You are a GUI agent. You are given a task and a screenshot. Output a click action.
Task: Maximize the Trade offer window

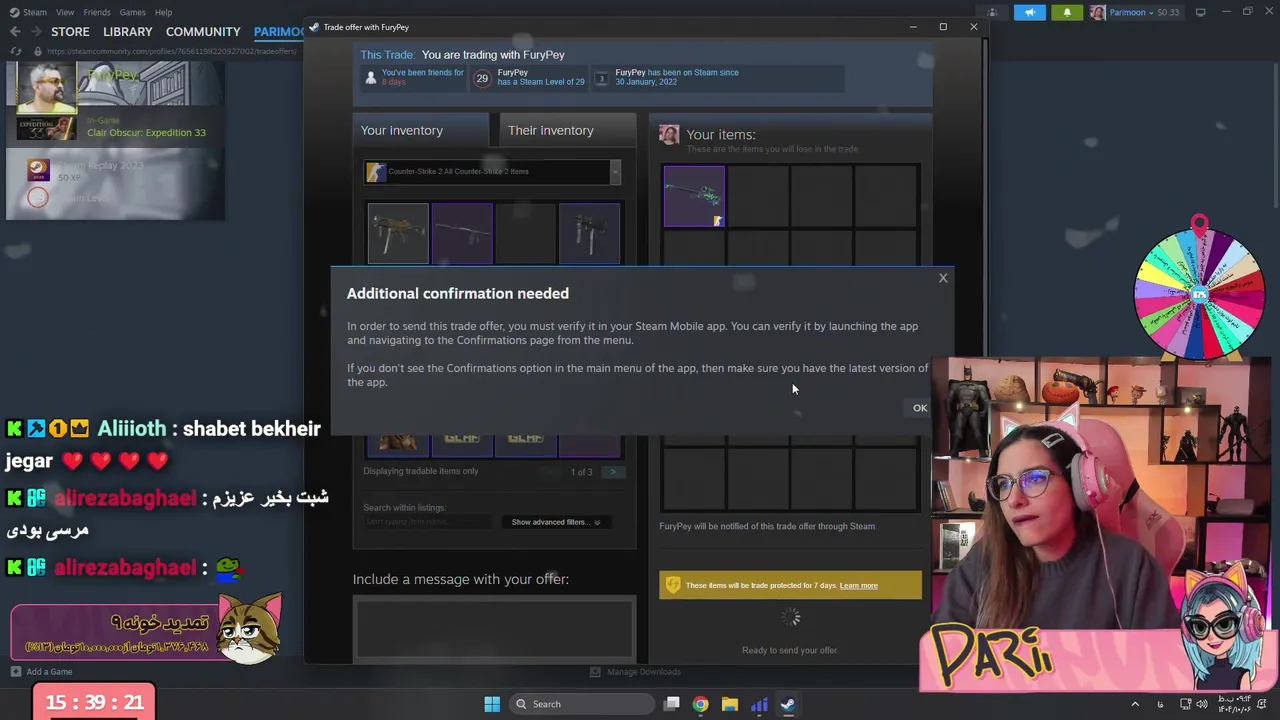coord(943,27)
